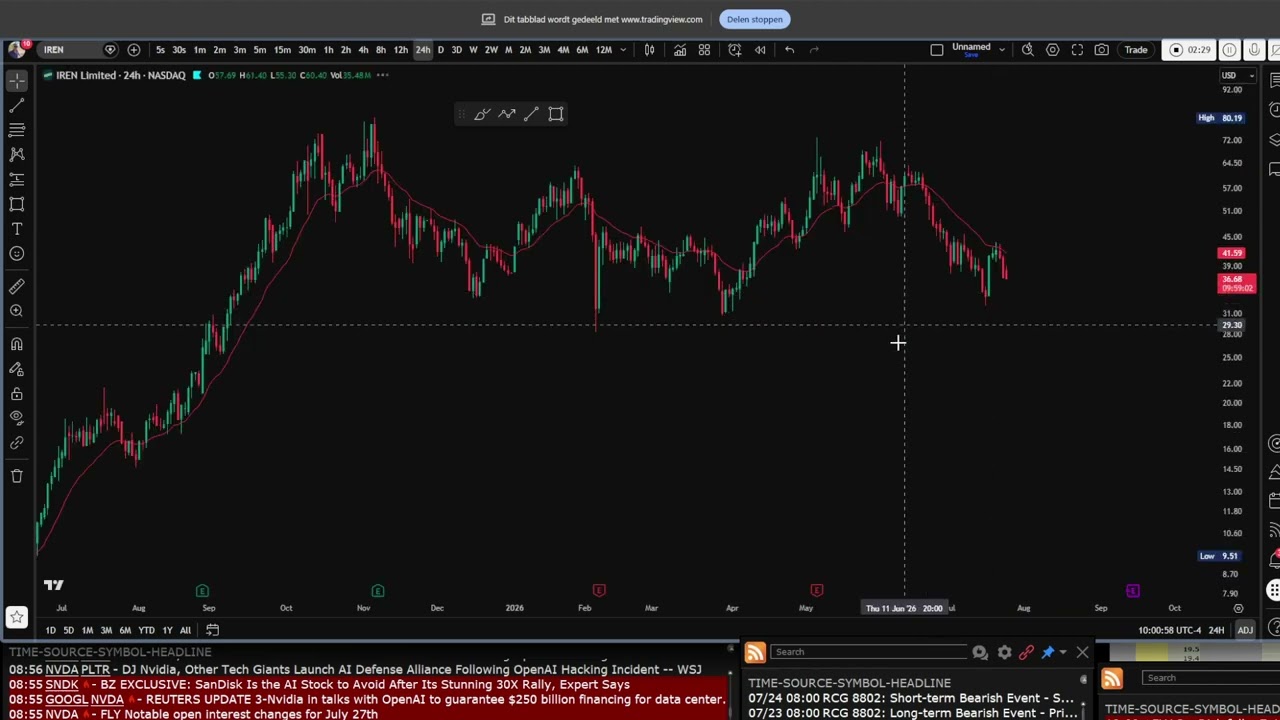The width and height of the screenshot is (1280, 720).
Task: Click the plus icon to add symbol
Action: 134,50
